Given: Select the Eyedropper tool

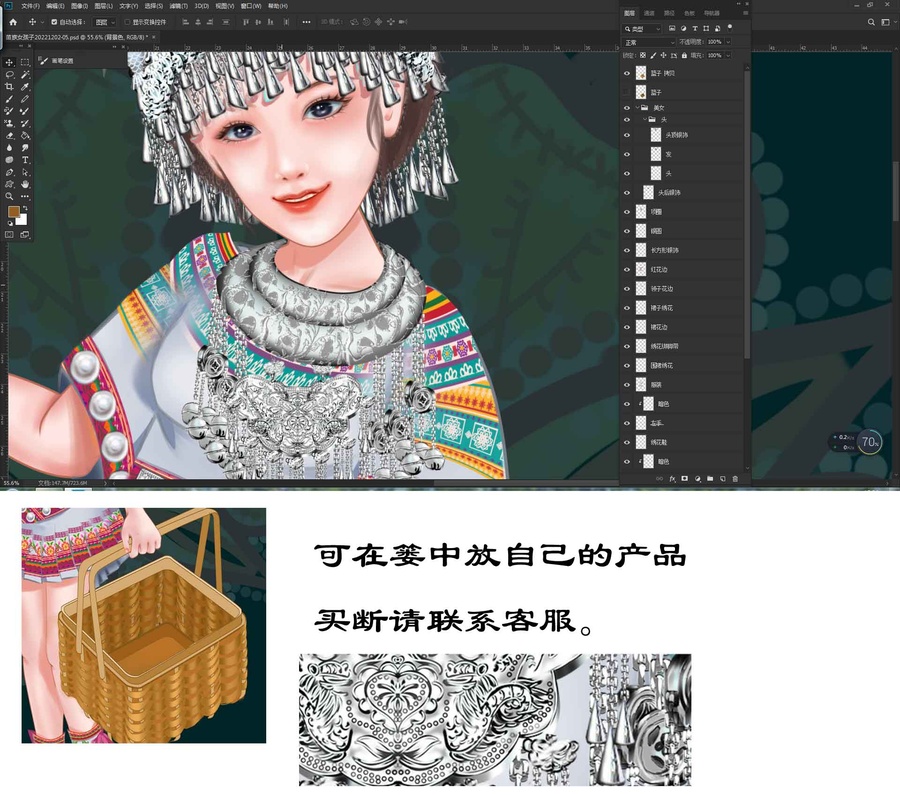Looking at the screenshot, I should [x=25, y=87].
